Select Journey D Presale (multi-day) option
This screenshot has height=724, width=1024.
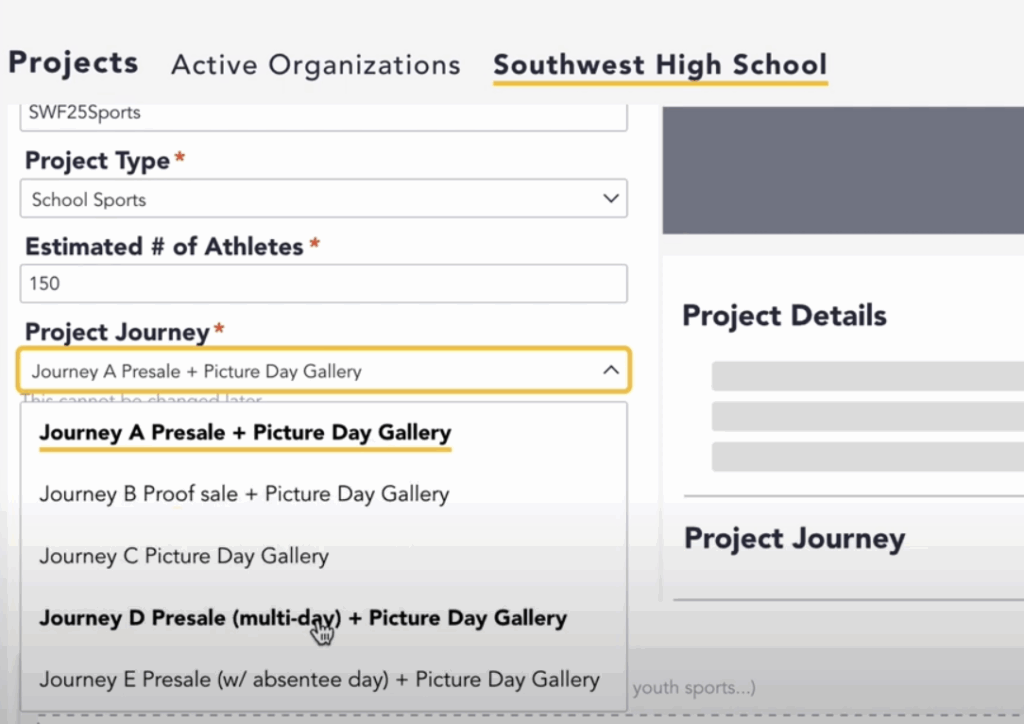[x=300, y=618]
